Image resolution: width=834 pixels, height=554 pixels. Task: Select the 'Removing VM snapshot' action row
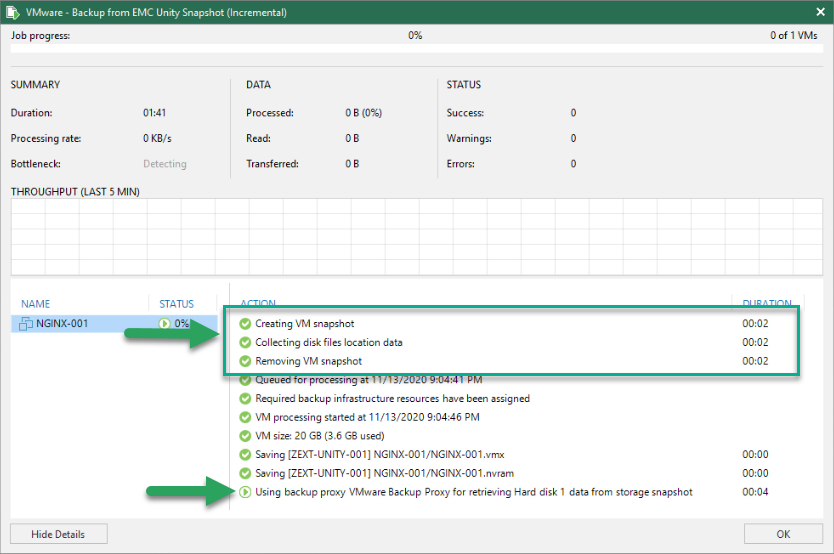pyautogui.click(x=521, y=361)
